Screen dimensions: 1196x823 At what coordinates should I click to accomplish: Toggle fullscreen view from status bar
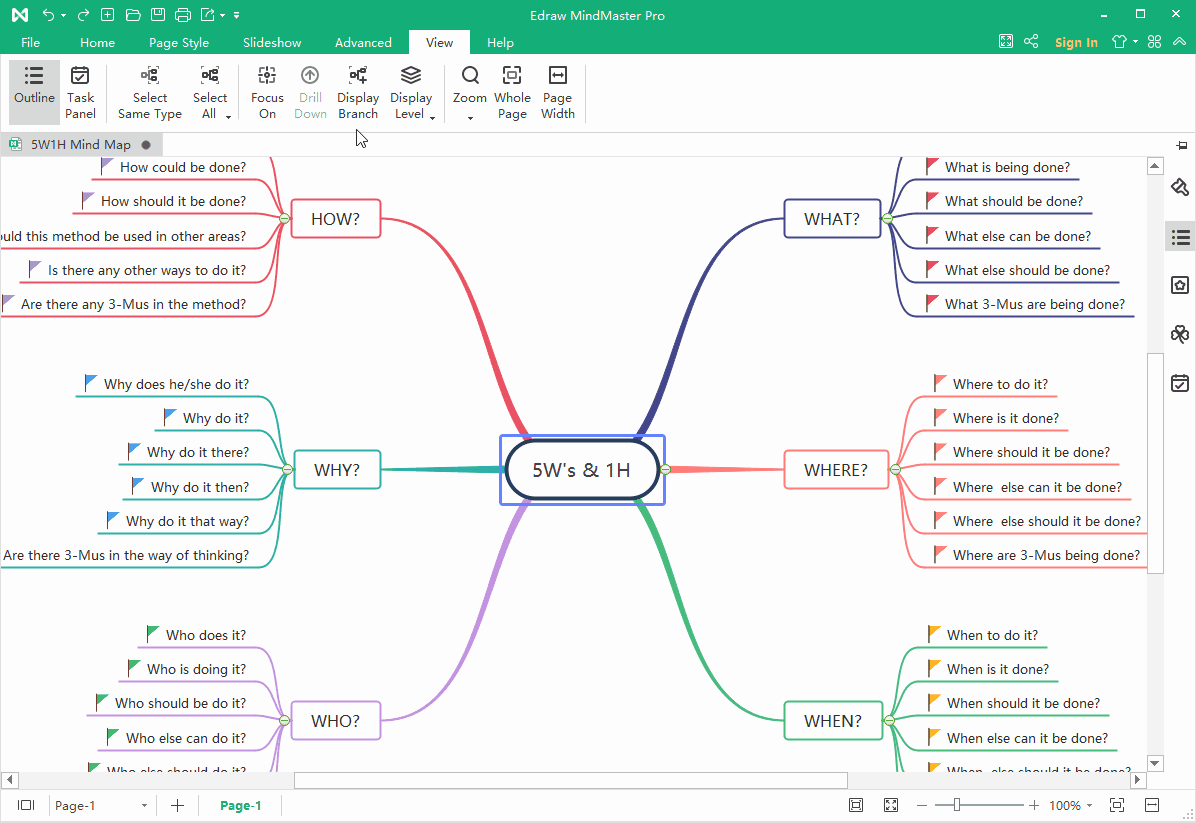pos(889,805)
